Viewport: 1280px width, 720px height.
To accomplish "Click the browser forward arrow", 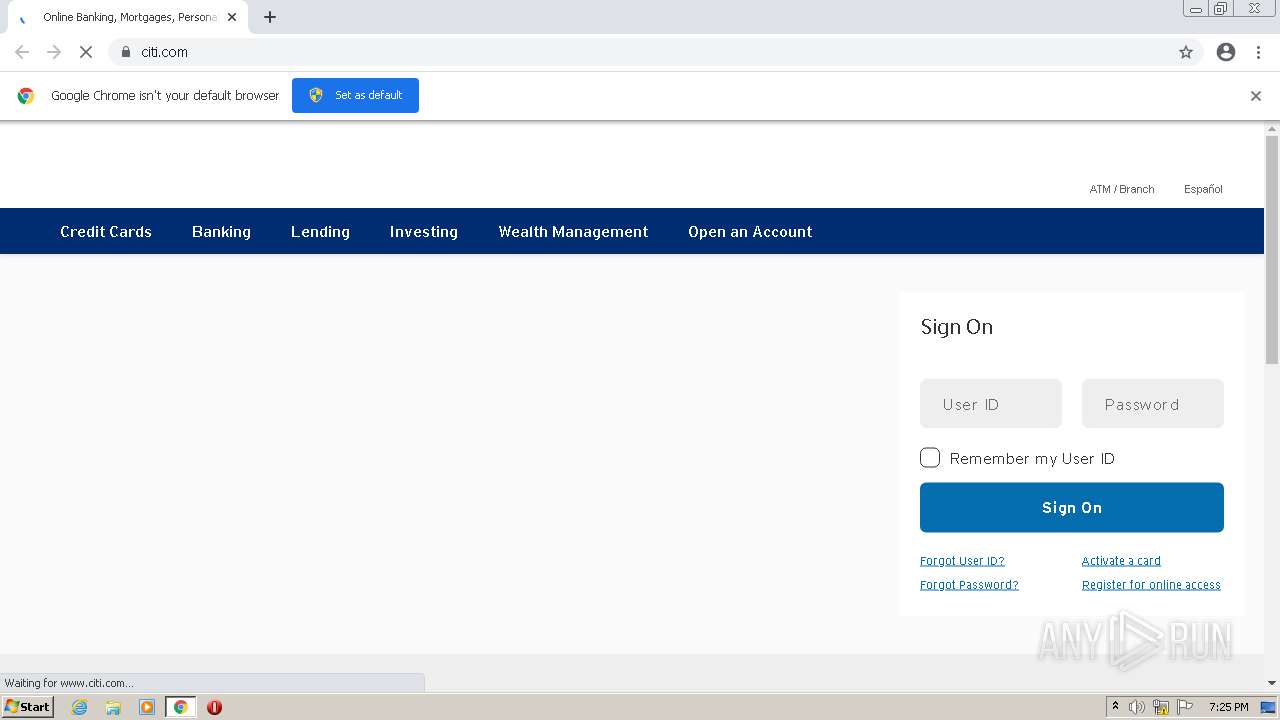I will (54, 52).
